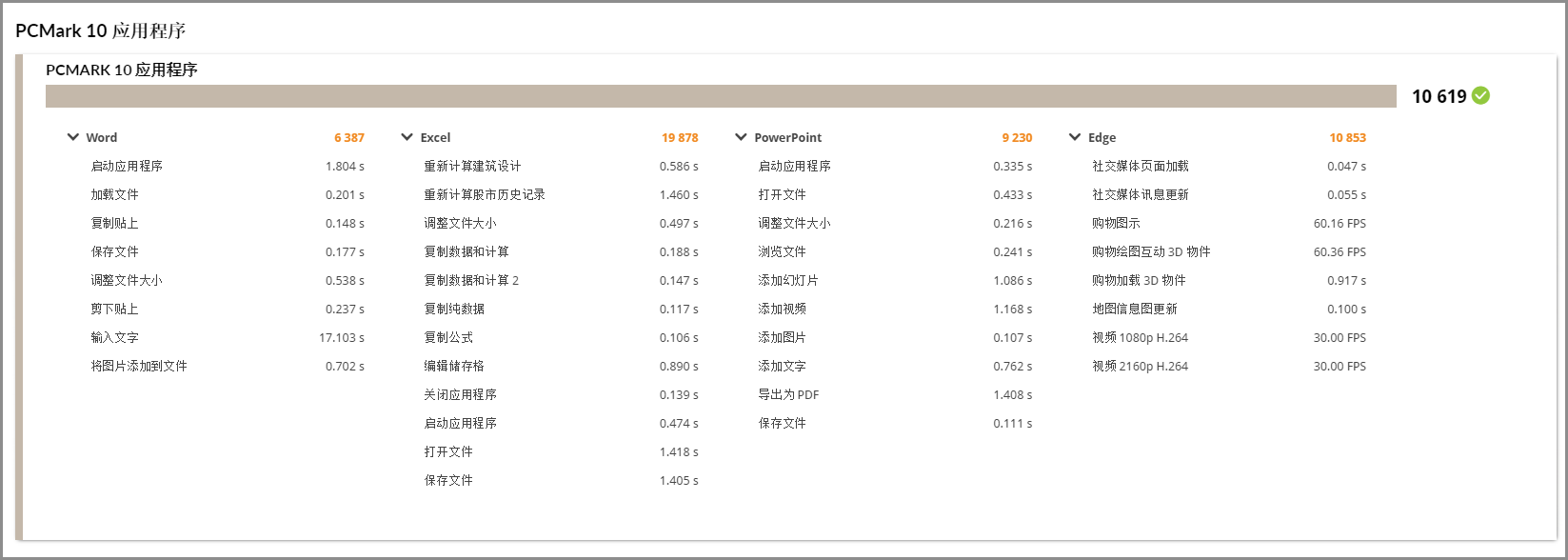Collapse the Word results section
This screenshot has width=1568, height=560.
tap(73, 137)
